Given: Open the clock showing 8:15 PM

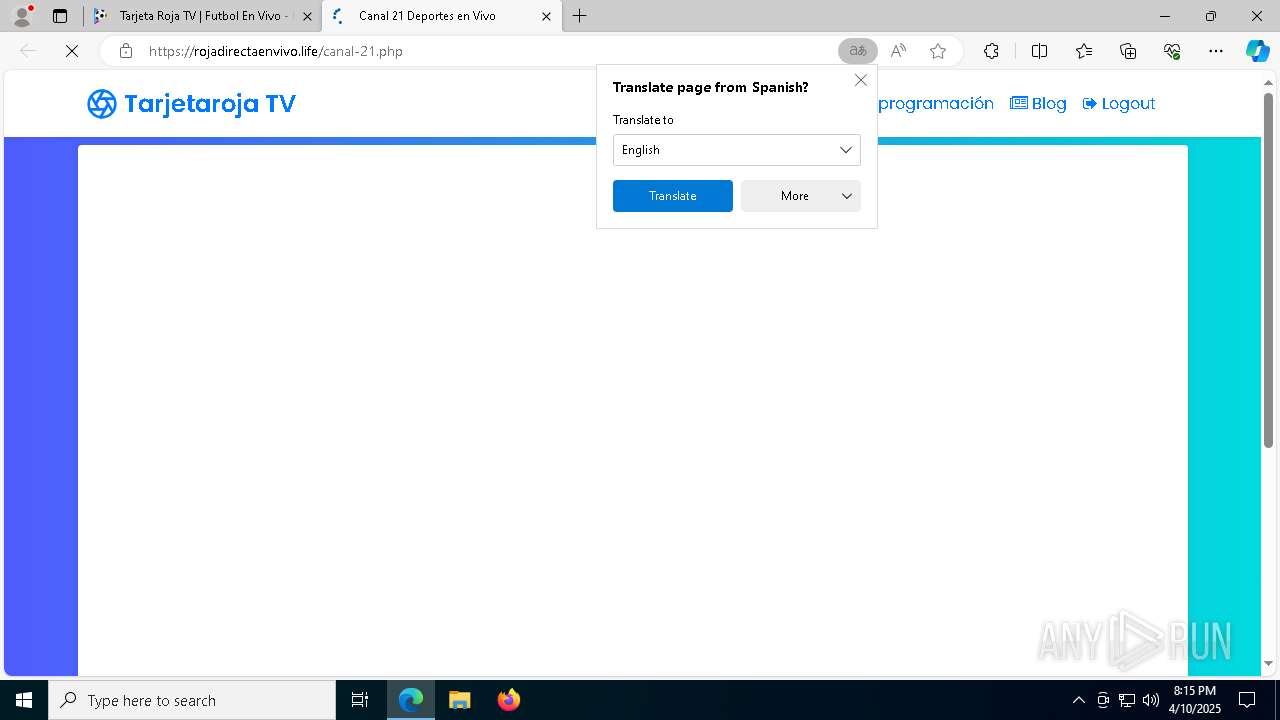Looking at the screenshot, I should pyautogui.click(x=1195, y=700).
